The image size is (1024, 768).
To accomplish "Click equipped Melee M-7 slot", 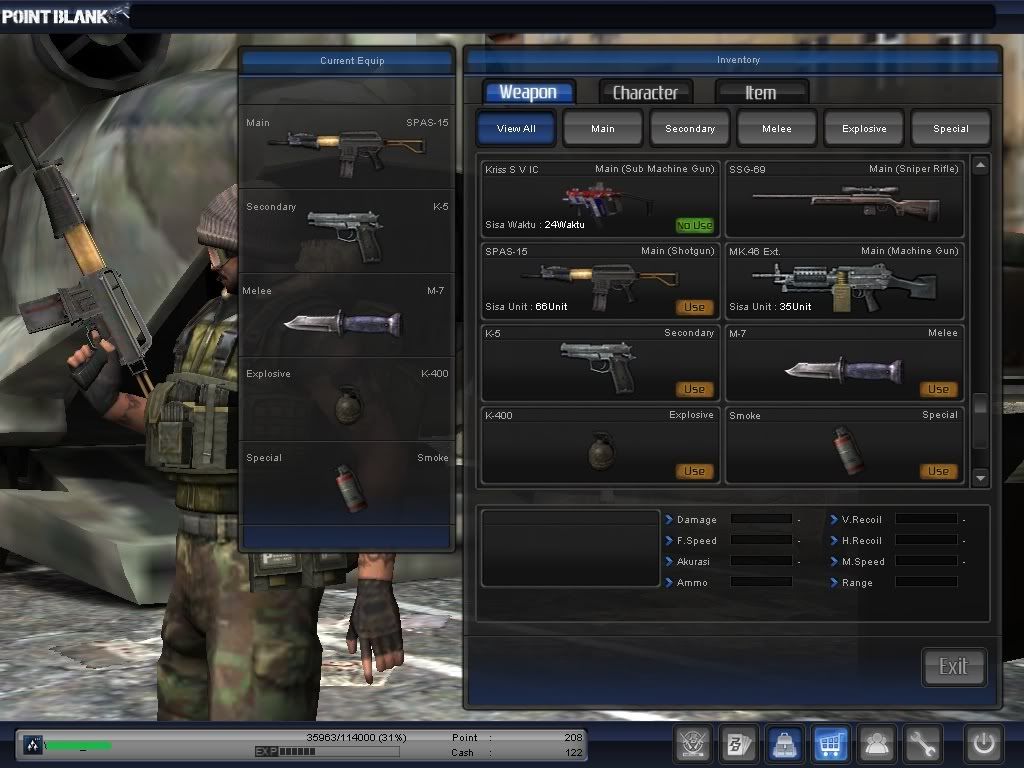I will pos(347,315).
